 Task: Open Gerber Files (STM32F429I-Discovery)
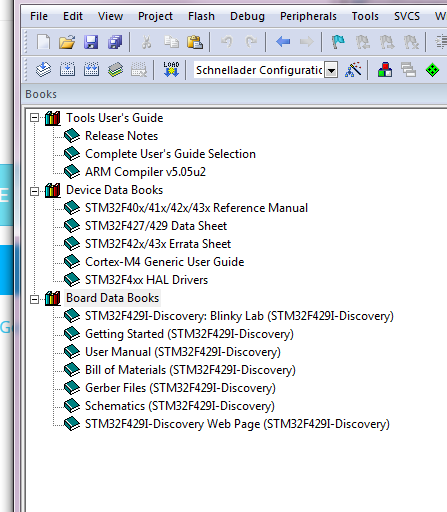click(180, 388)
